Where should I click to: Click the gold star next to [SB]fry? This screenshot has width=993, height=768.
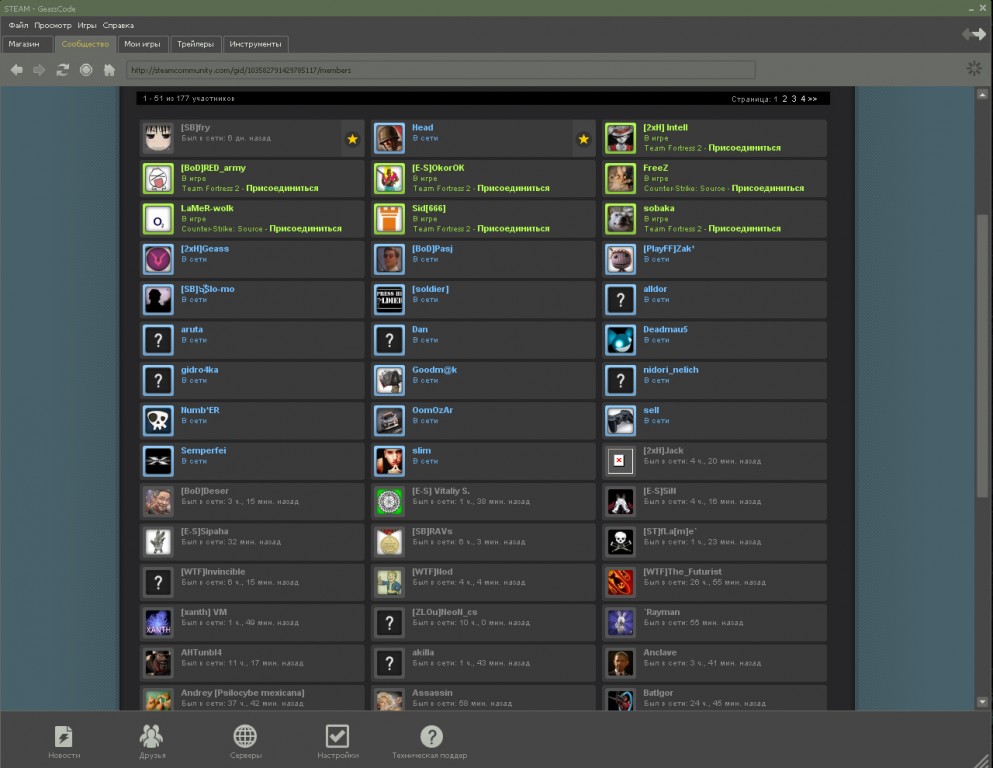click(352, 139)
